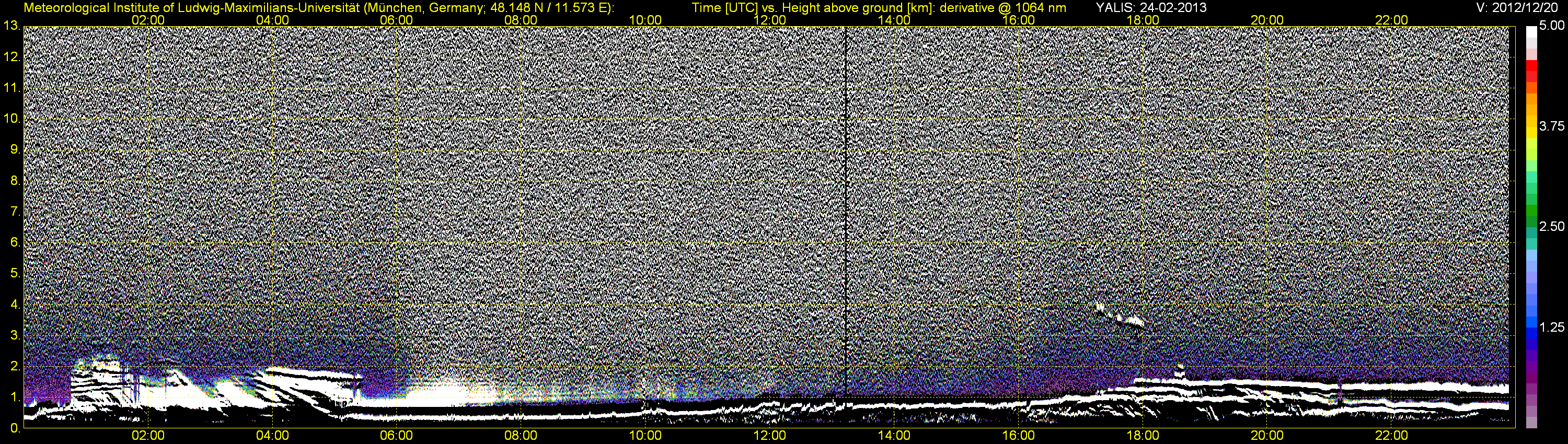1568x444 pixels.
Task: Click the 14:00 label on the top time axis
Action: point(894,20)
